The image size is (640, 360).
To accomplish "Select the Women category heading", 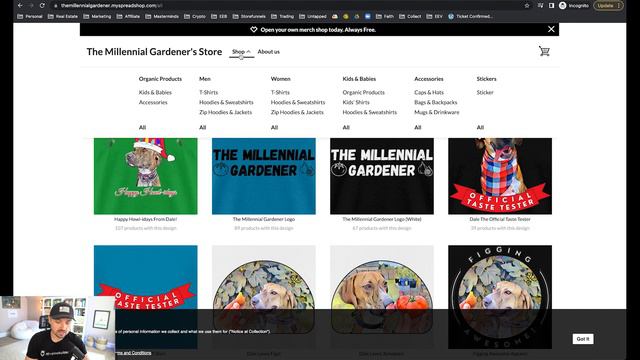I will click(280, 79).
